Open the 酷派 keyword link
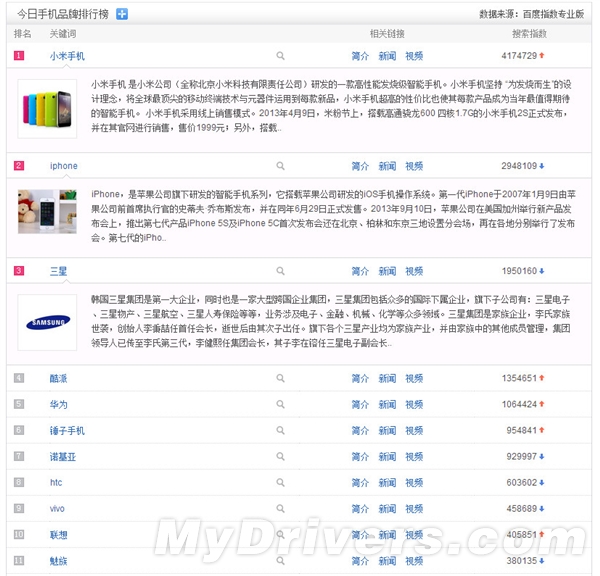Image resolution: width=600 pixels, height=576 pixels. tap(58, 378)
